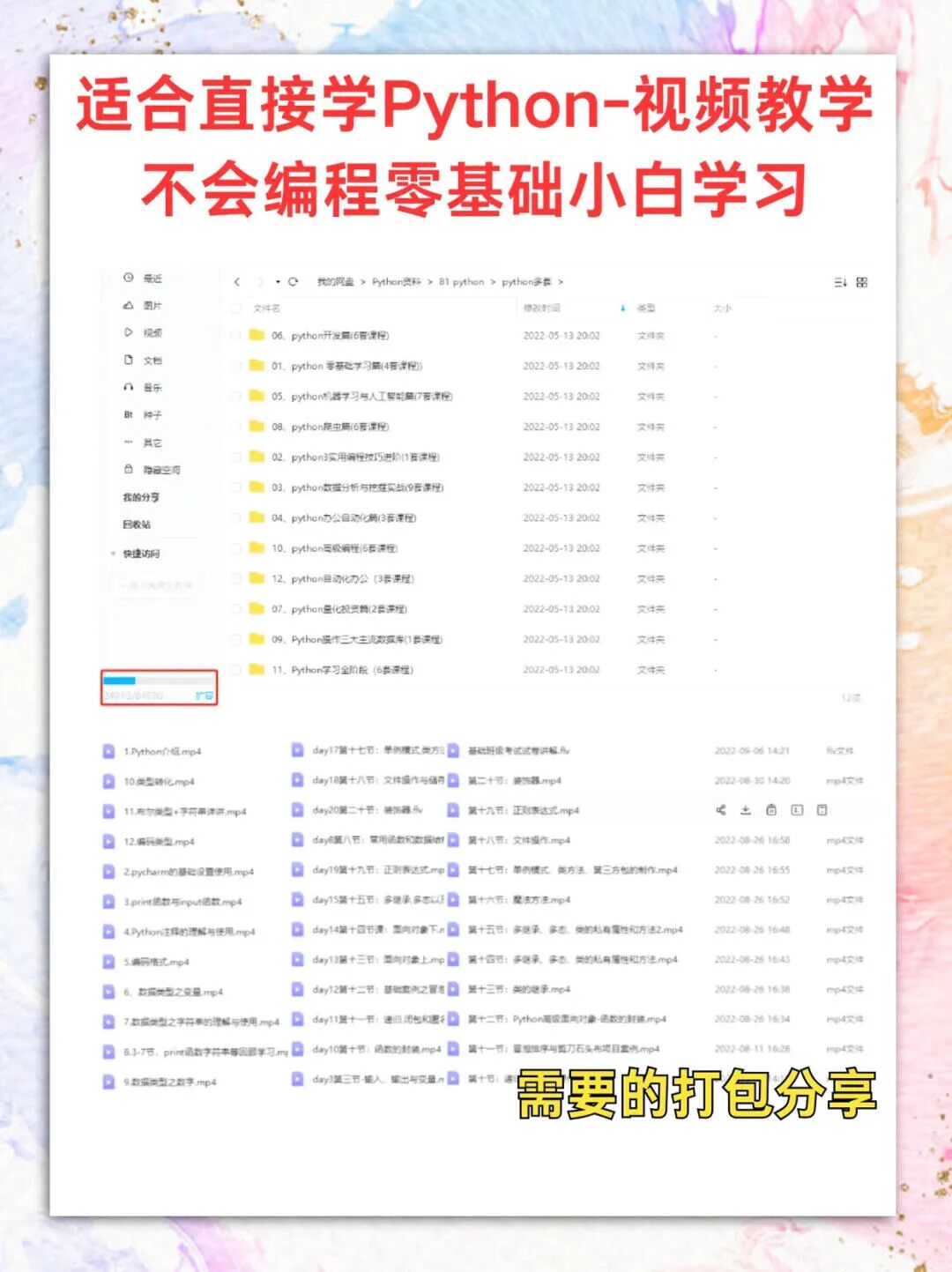Screen dimensions: 952x1272
Task: Open file 第十八节：文件操作.mp4
Action: pyautogui.click(x=519, y=839)
